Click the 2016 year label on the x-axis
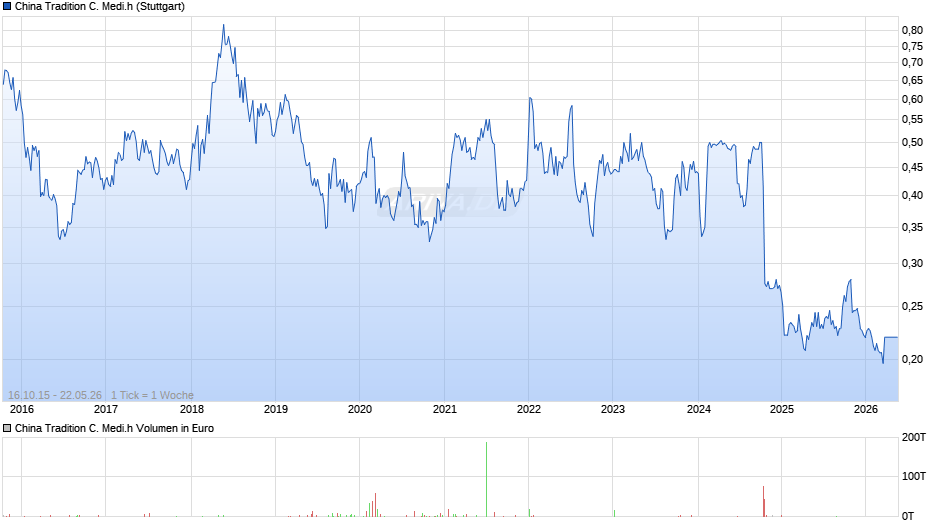This screenshot has width=940, height=526. coord(22,409)
